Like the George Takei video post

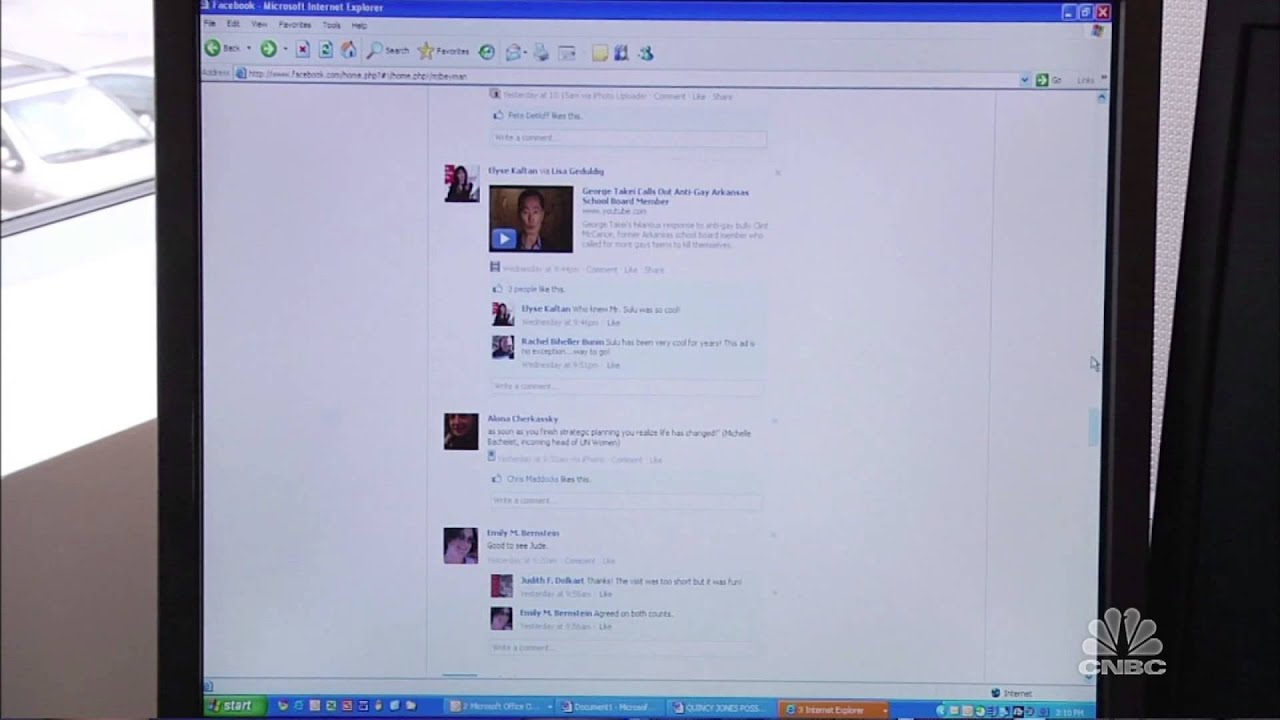coord(630,270)
